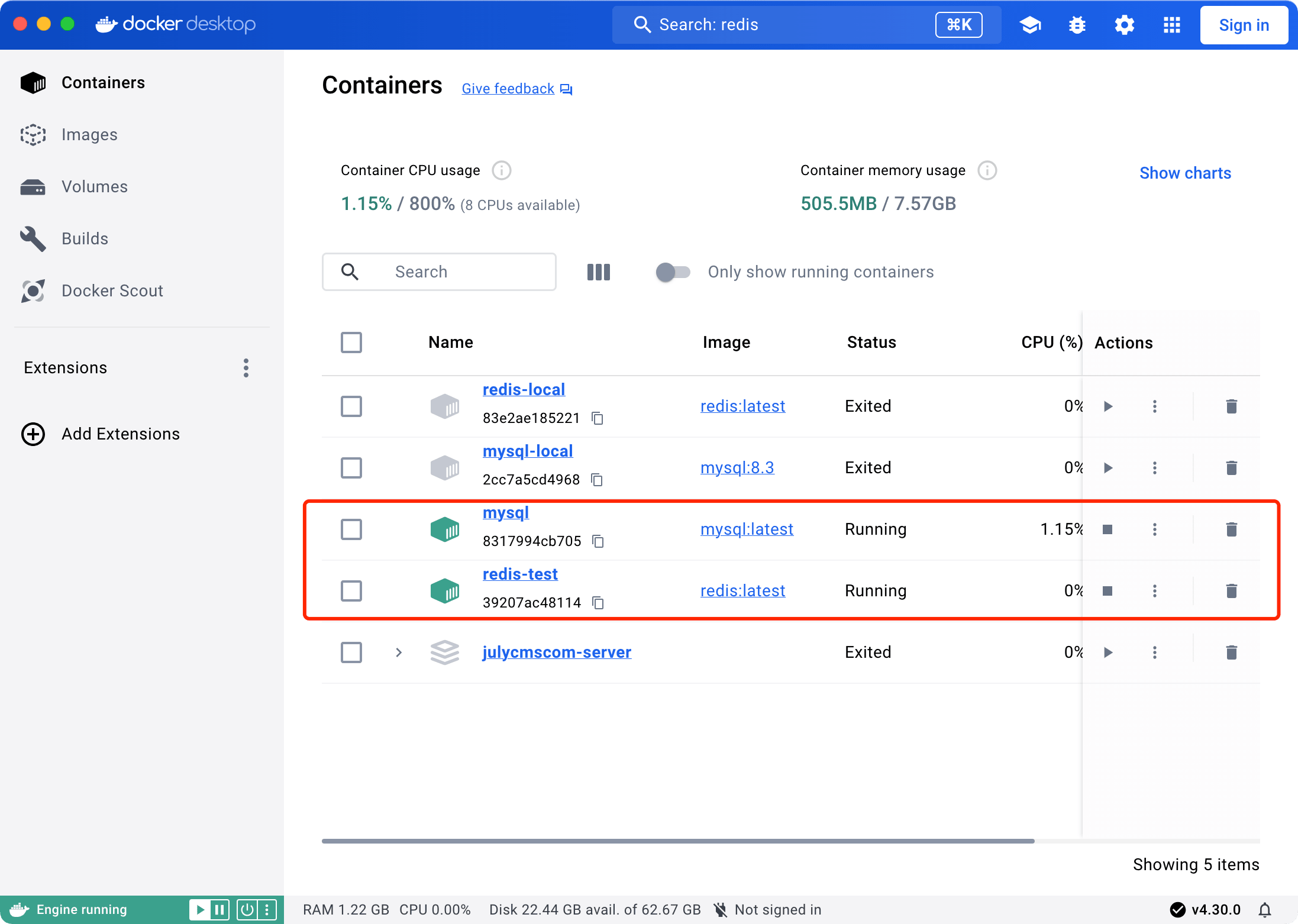Open the redis-test container link
The height and width of the screenshot is (924, 1298).
point(520,574)
